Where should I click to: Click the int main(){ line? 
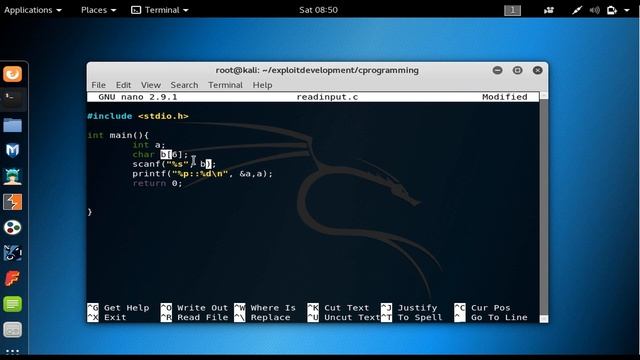point(118,135)
